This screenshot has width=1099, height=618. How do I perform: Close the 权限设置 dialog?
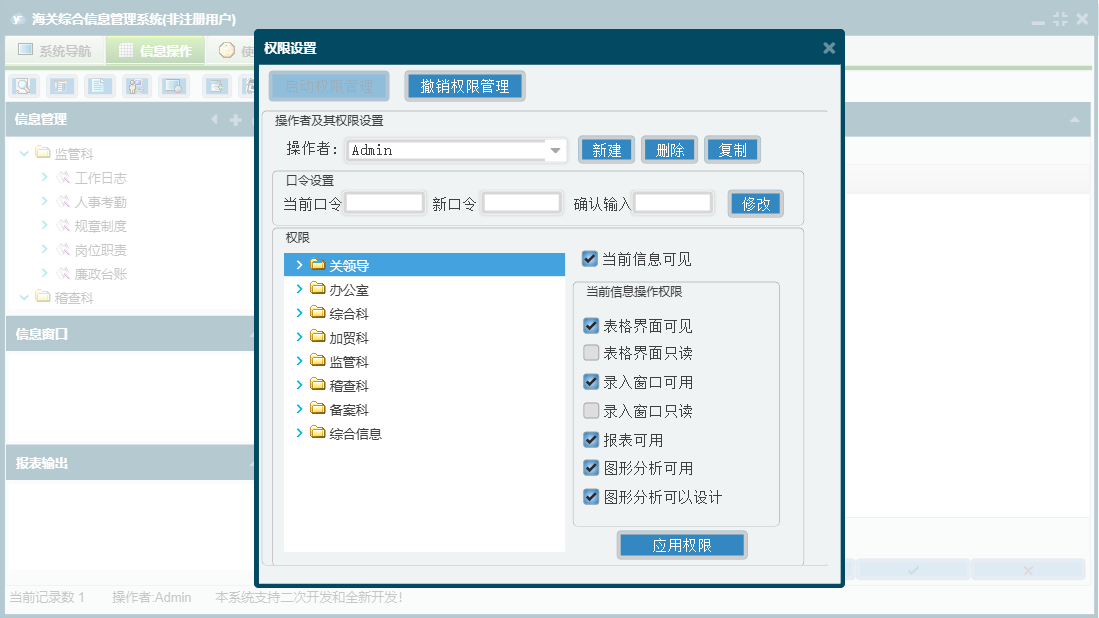829,48
